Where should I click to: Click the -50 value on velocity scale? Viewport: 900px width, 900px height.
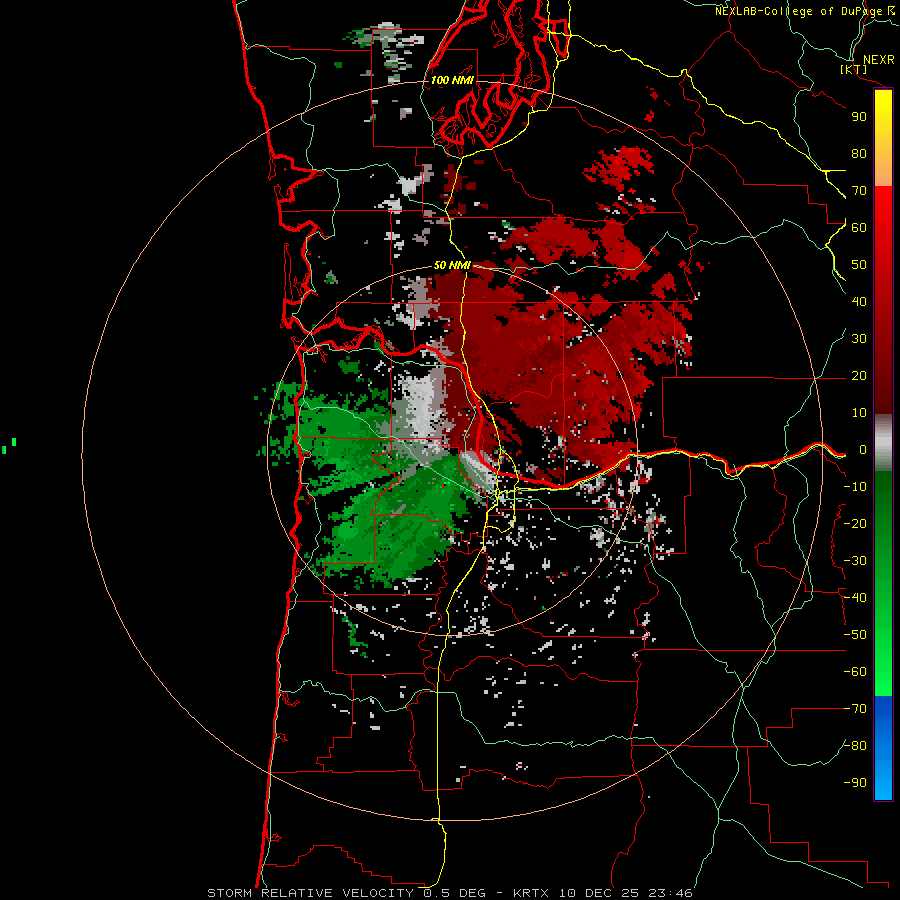coord(855,635)
